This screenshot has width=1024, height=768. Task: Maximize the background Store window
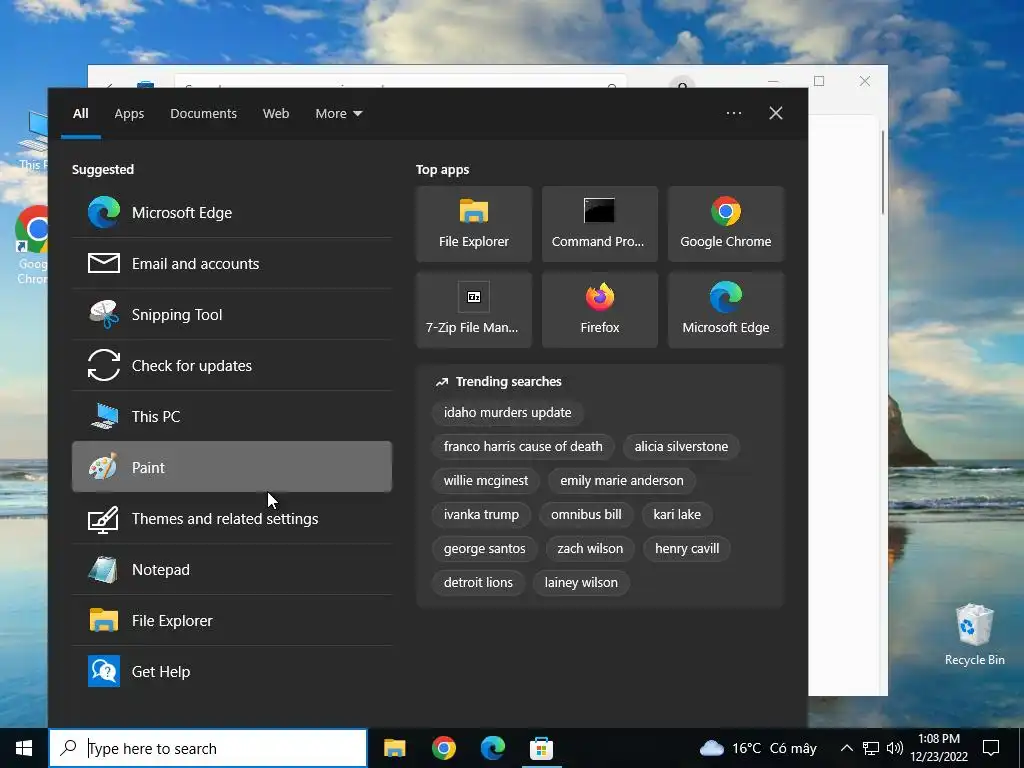[819, 81]
